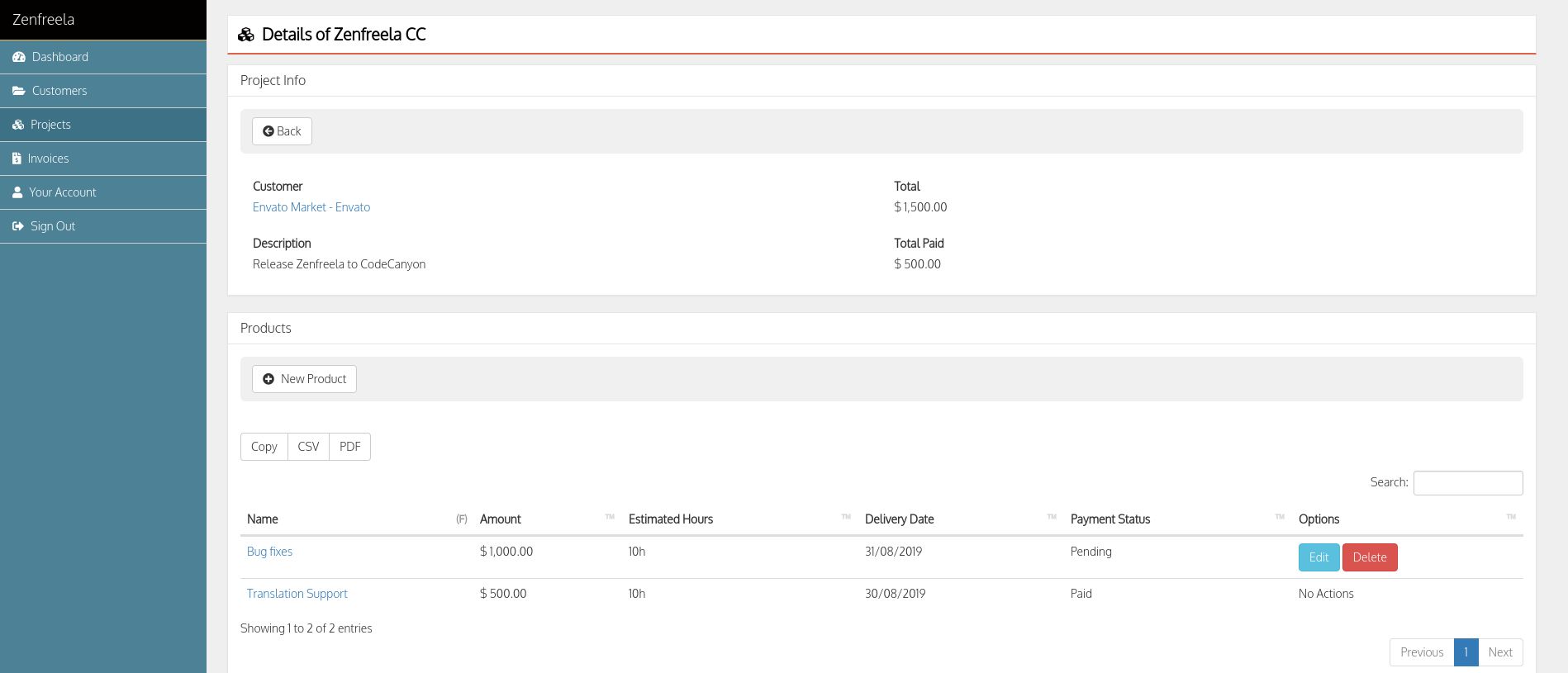The width and height of the screenshot is (1568, 673).
Task: Click the Customers folder icon
Action: coord(19,91)
